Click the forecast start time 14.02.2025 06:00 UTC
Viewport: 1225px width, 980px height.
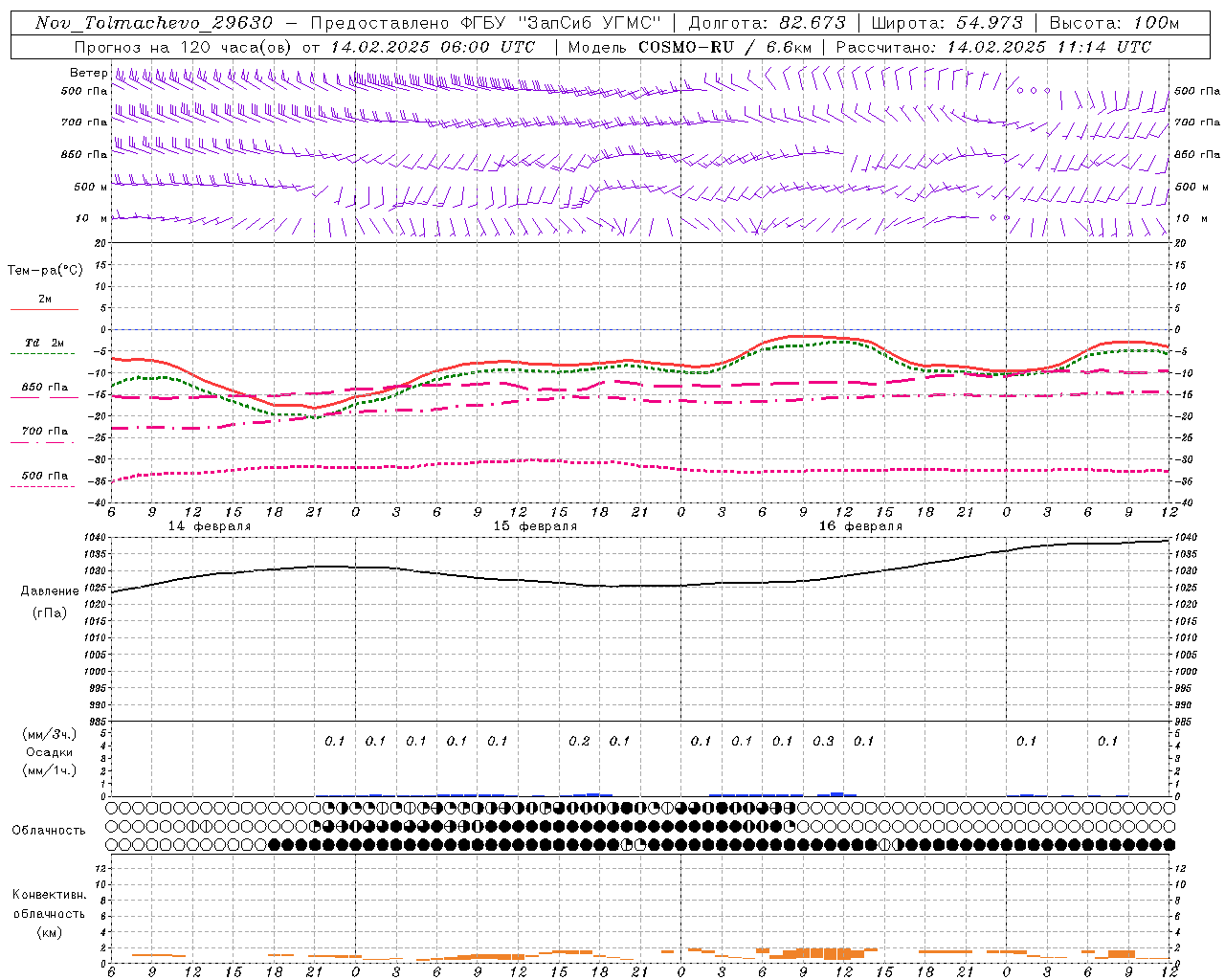(433, 47)
